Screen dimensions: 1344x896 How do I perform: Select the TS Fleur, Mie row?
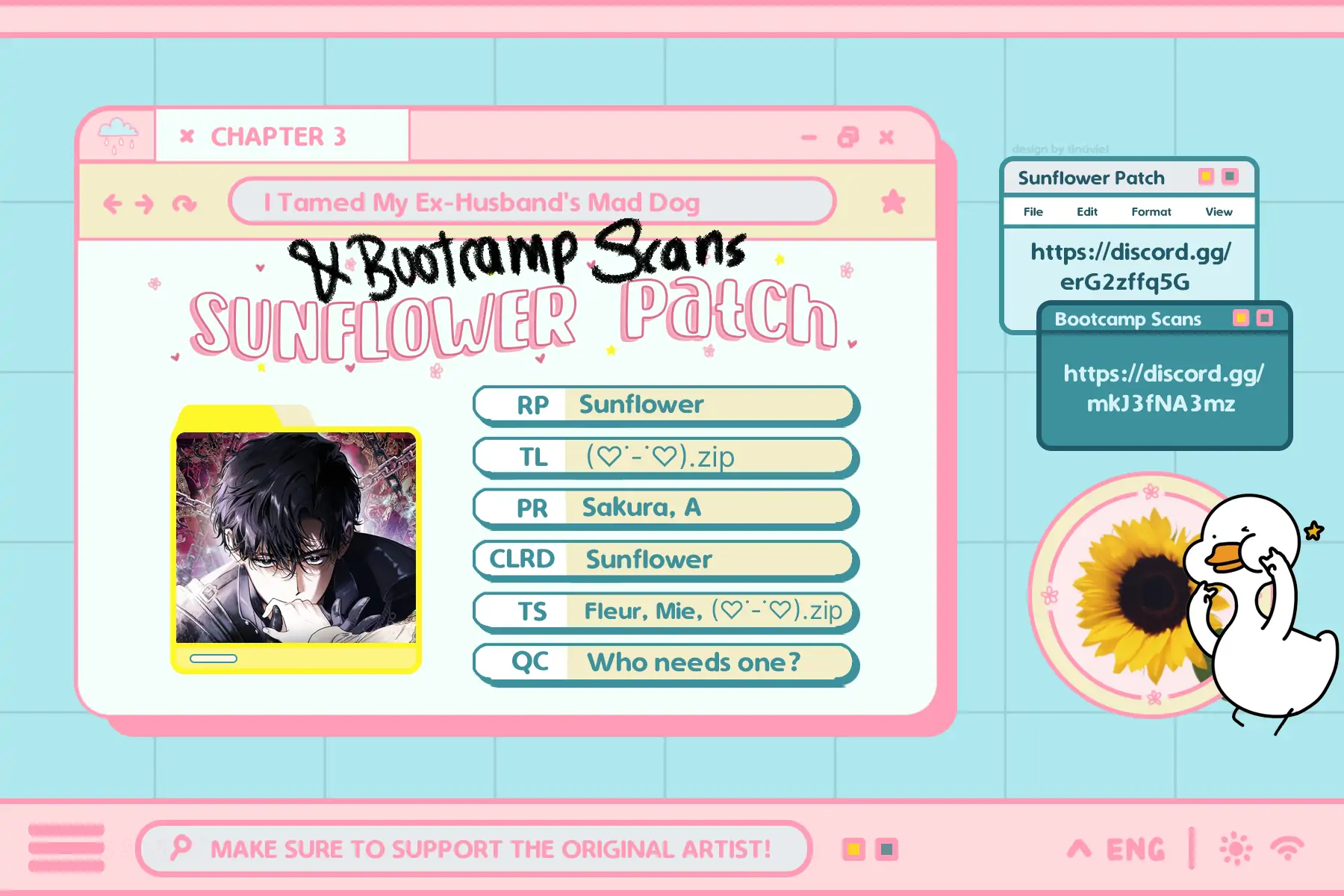pos(666,612)
